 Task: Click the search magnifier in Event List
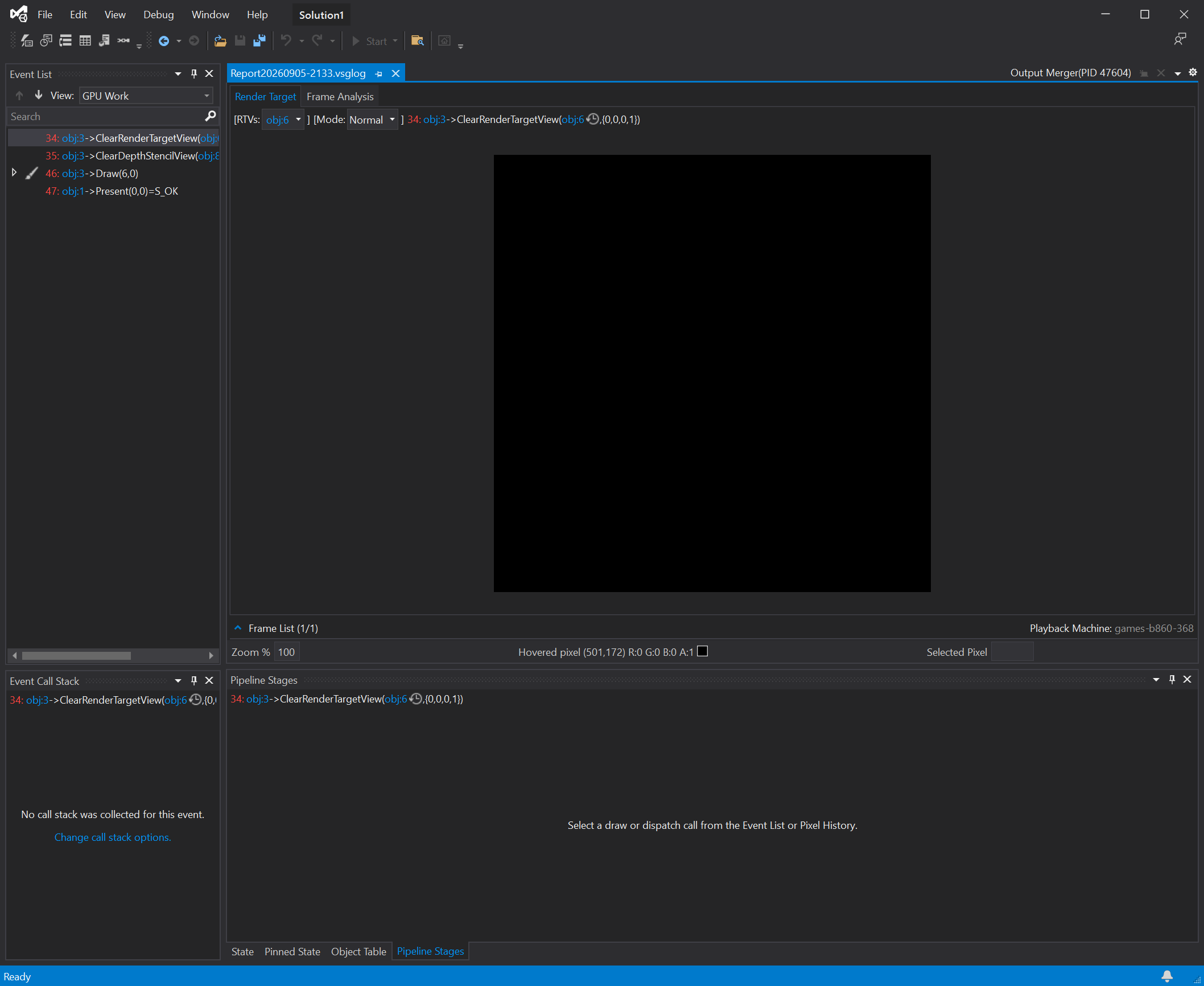click(x=210, y=116)
